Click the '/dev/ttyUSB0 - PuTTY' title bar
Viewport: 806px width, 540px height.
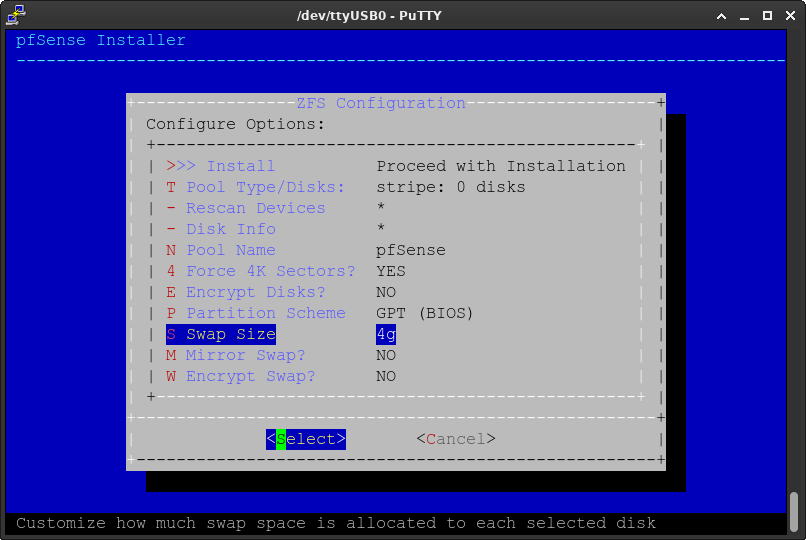click(369, 16)
